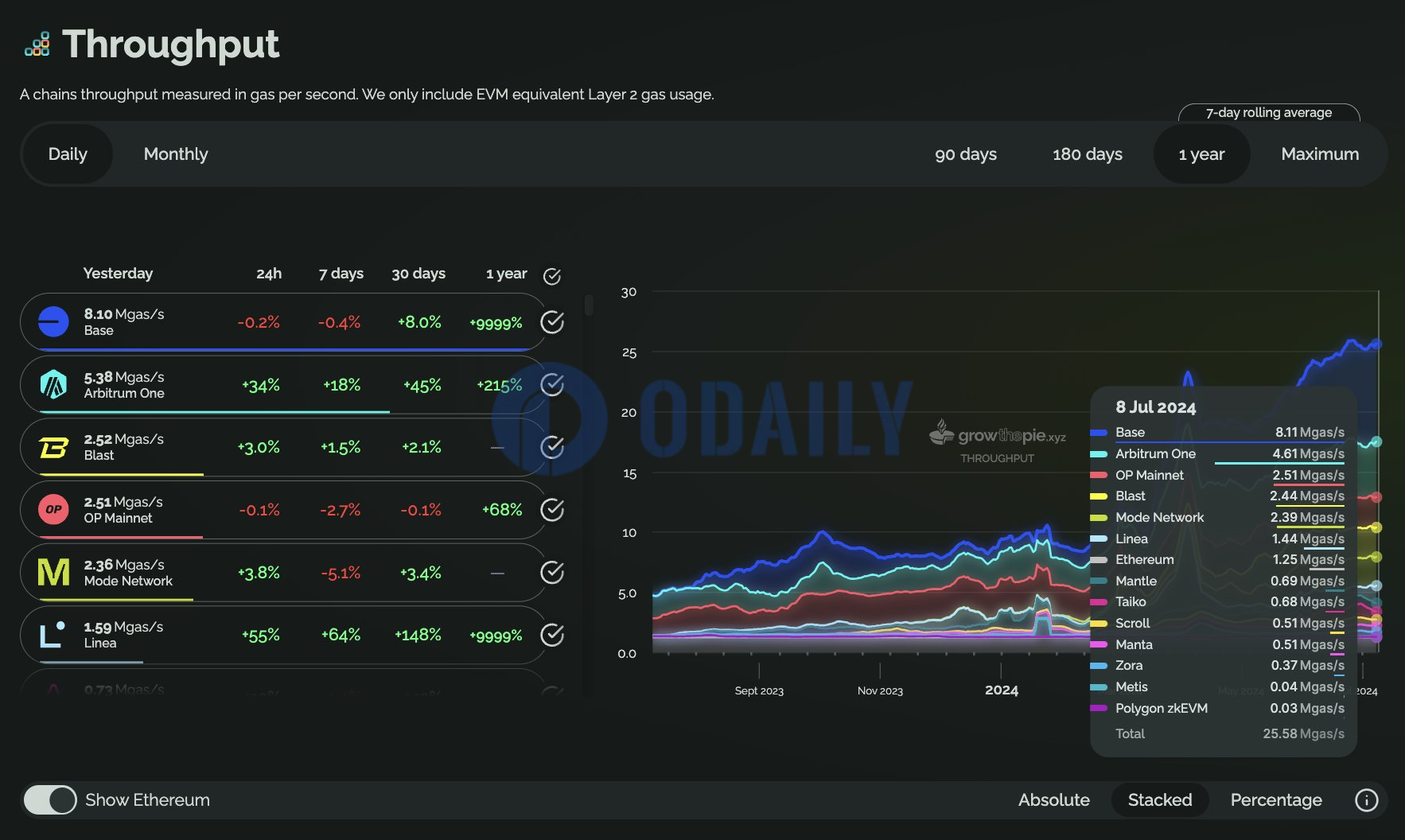Viewport: 1405px width, 840px height.
Task: Click the Mode Network row 2.36 Mgas/s
Action: tap(282, 573)
